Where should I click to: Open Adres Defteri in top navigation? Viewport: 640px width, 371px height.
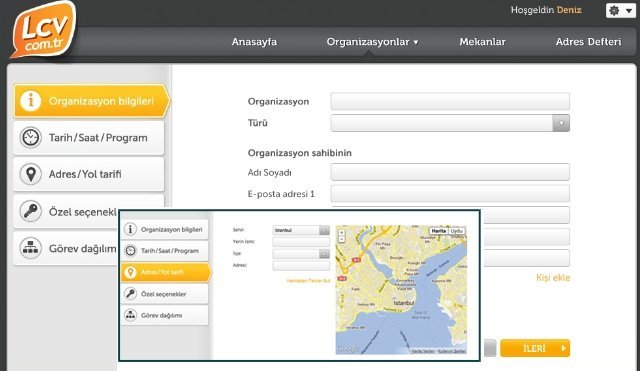588,42
